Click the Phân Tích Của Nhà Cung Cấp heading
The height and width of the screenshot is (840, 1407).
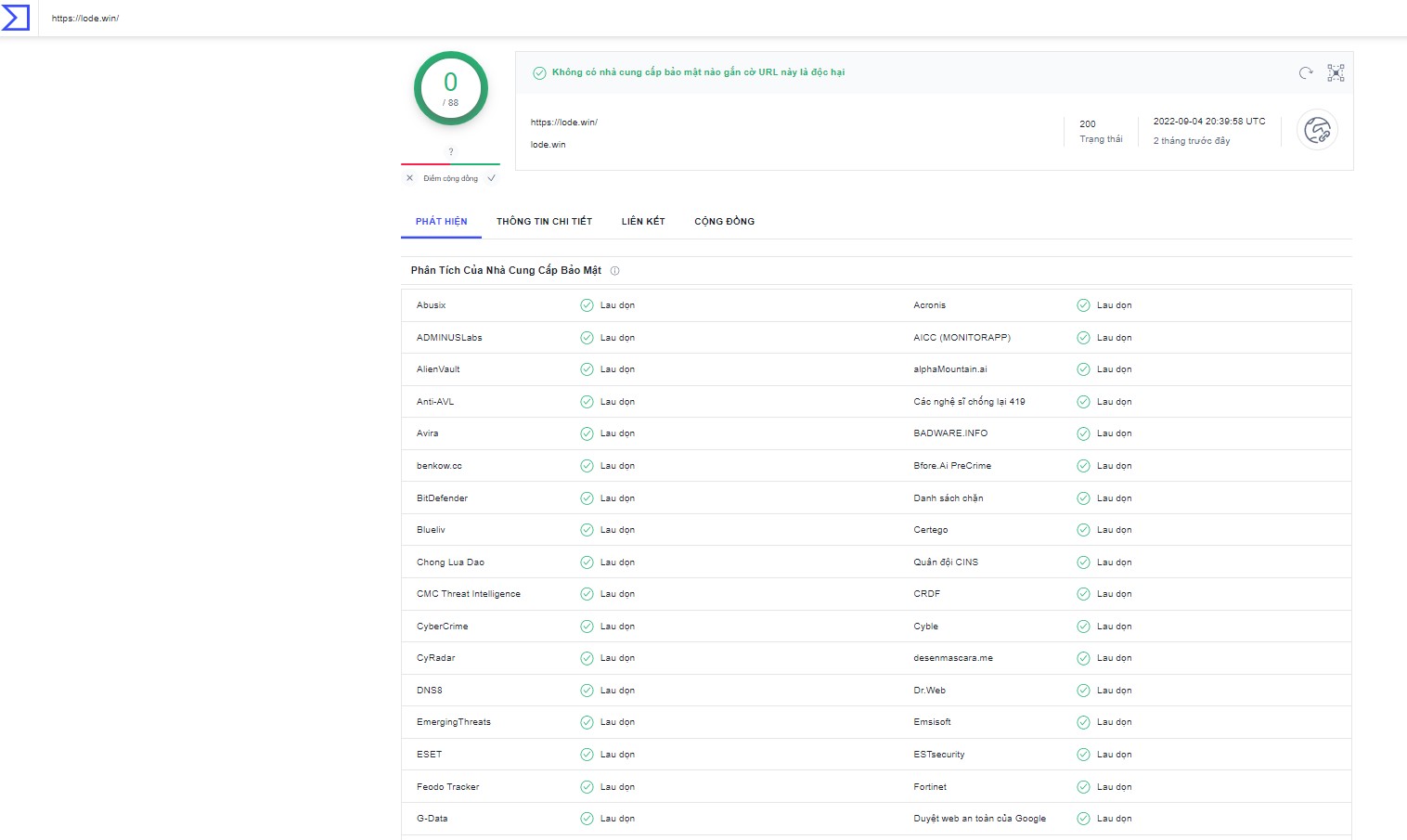(x=507, y=271)
